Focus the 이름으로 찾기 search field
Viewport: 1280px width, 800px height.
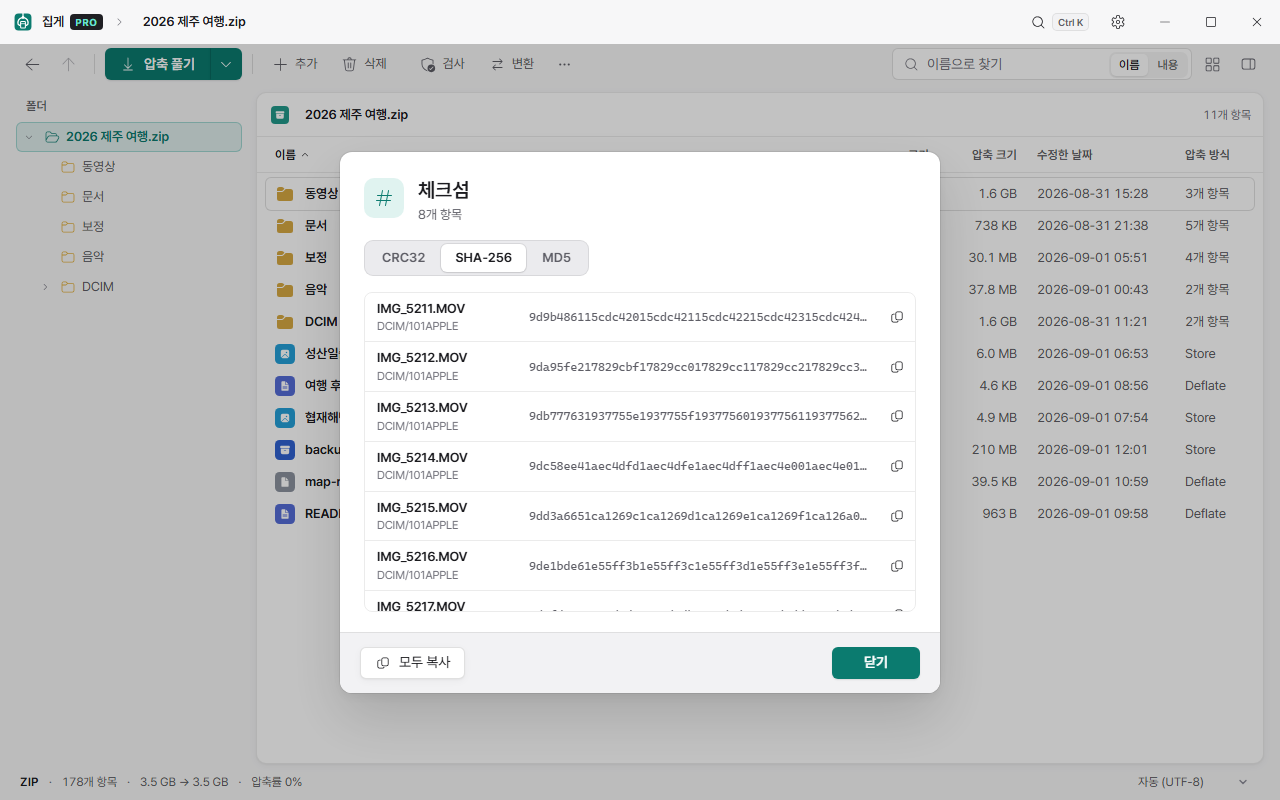pos(1041,64)
